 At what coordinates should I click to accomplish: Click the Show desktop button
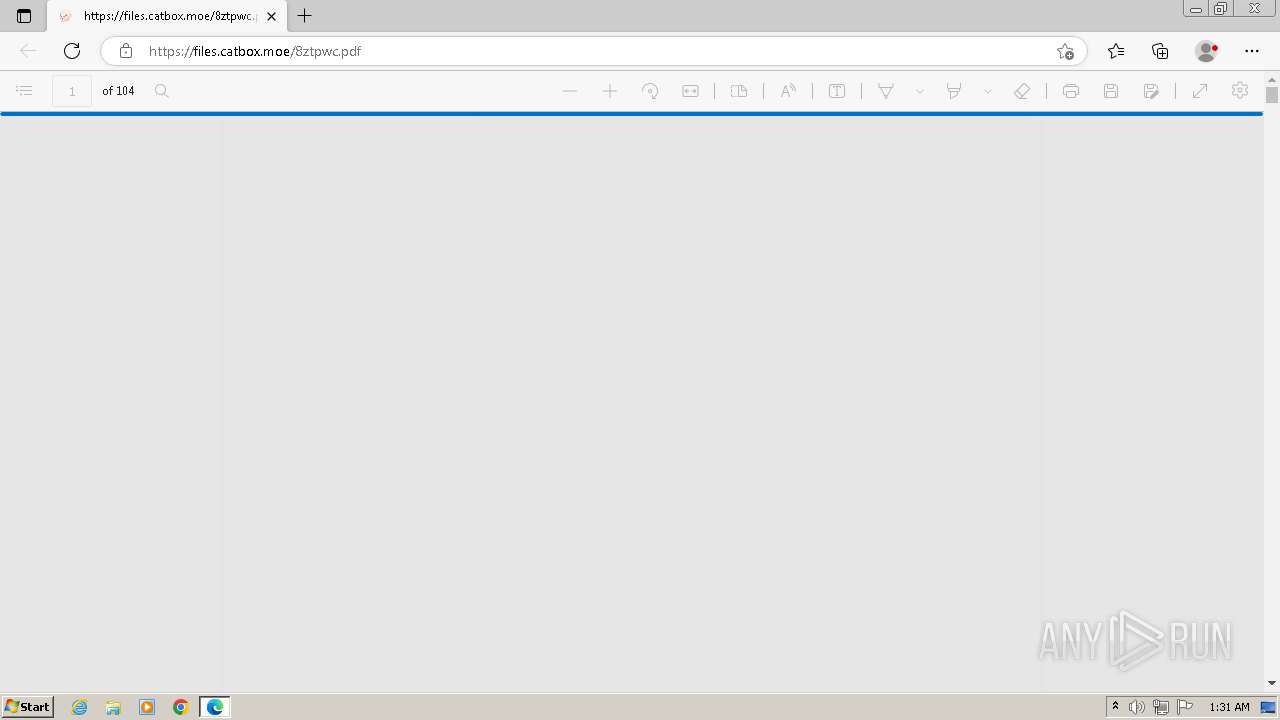point(1269,707)
